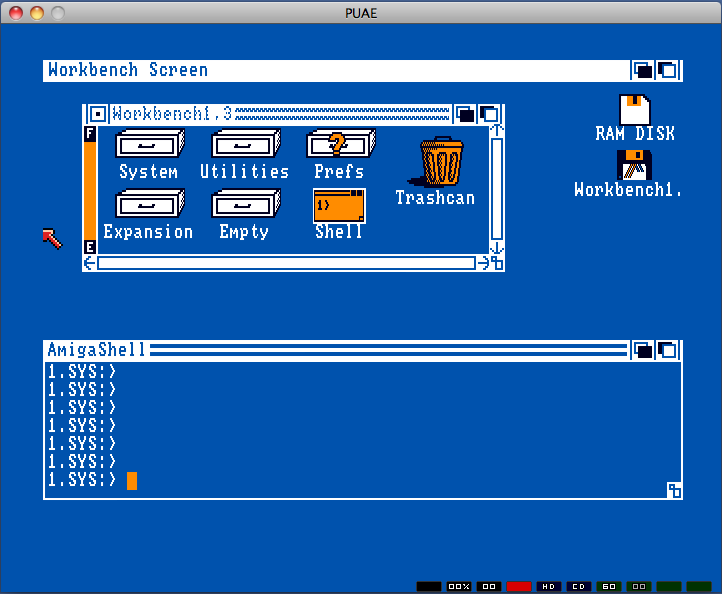This screenshot has height=594, width=722.
Task: Click the Workbench1.3 window title bar
Action: [x=280, y=114]
